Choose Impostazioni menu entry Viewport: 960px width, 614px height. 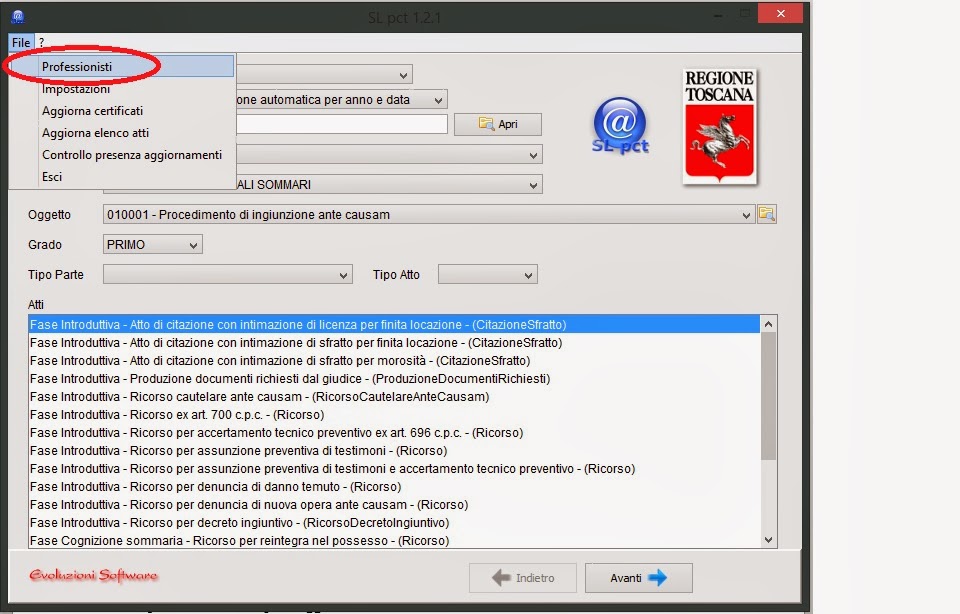pyautogui.click(x=122, y=89)
